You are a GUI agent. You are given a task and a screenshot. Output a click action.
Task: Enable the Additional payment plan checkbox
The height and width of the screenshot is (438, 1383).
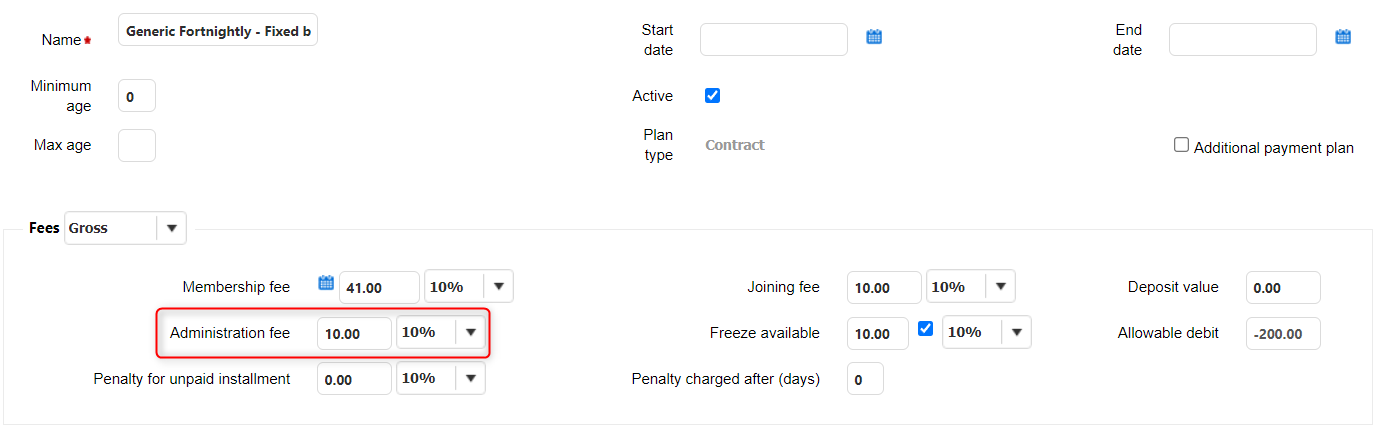pyautogui.click(x=1182, y=145)
